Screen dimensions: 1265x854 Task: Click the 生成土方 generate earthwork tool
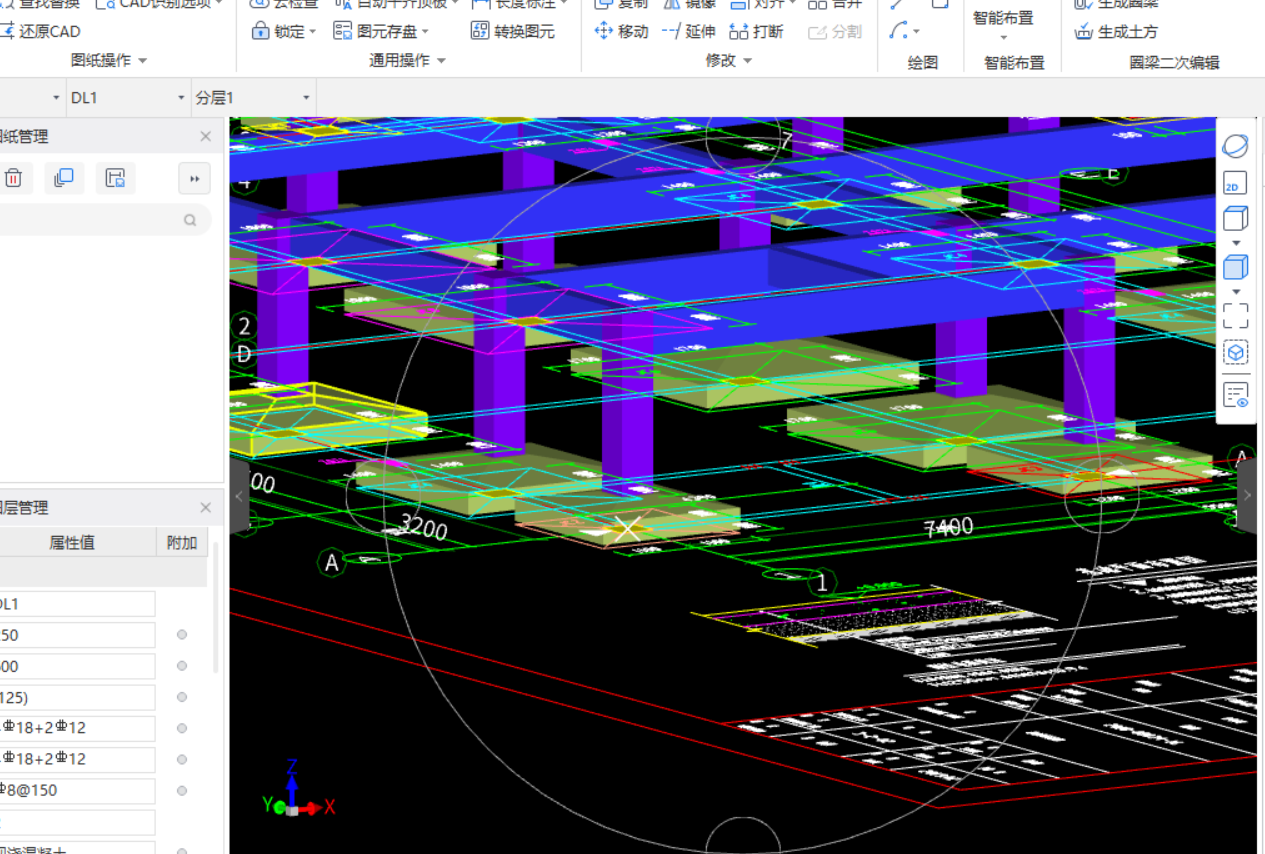tap(1116, 31)
